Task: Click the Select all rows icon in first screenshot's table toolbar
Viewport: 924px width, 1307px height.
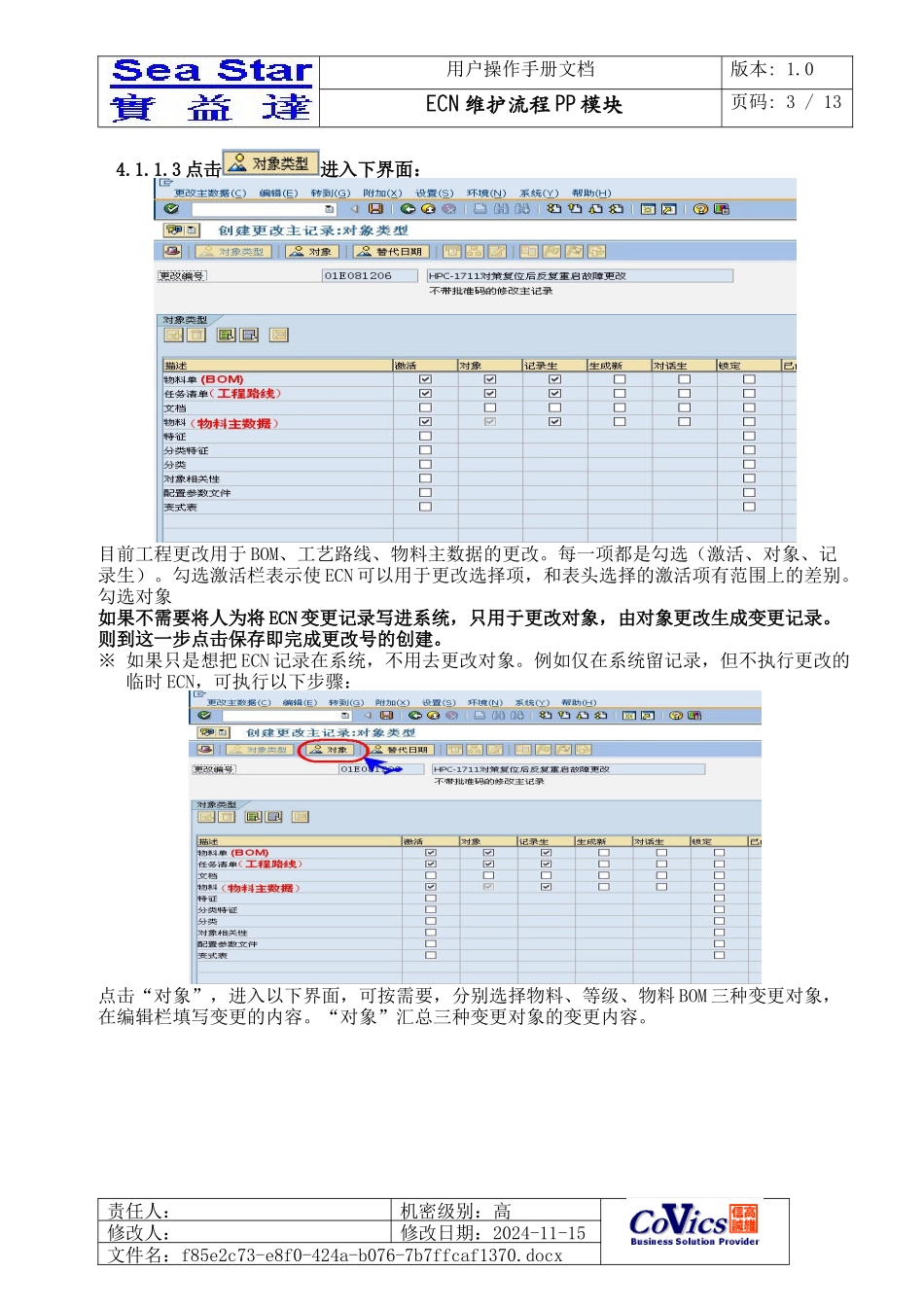Action: coord(227,335)
